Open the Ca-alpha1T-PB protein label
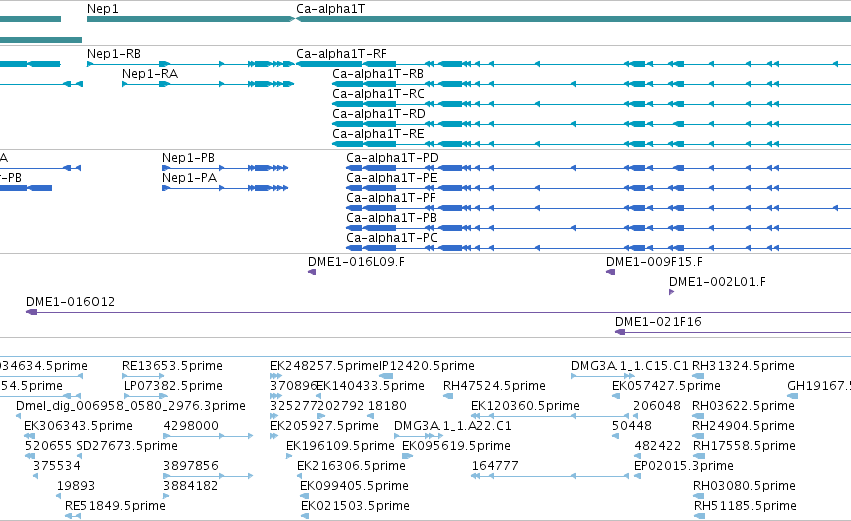 click(x=391, y=218)
